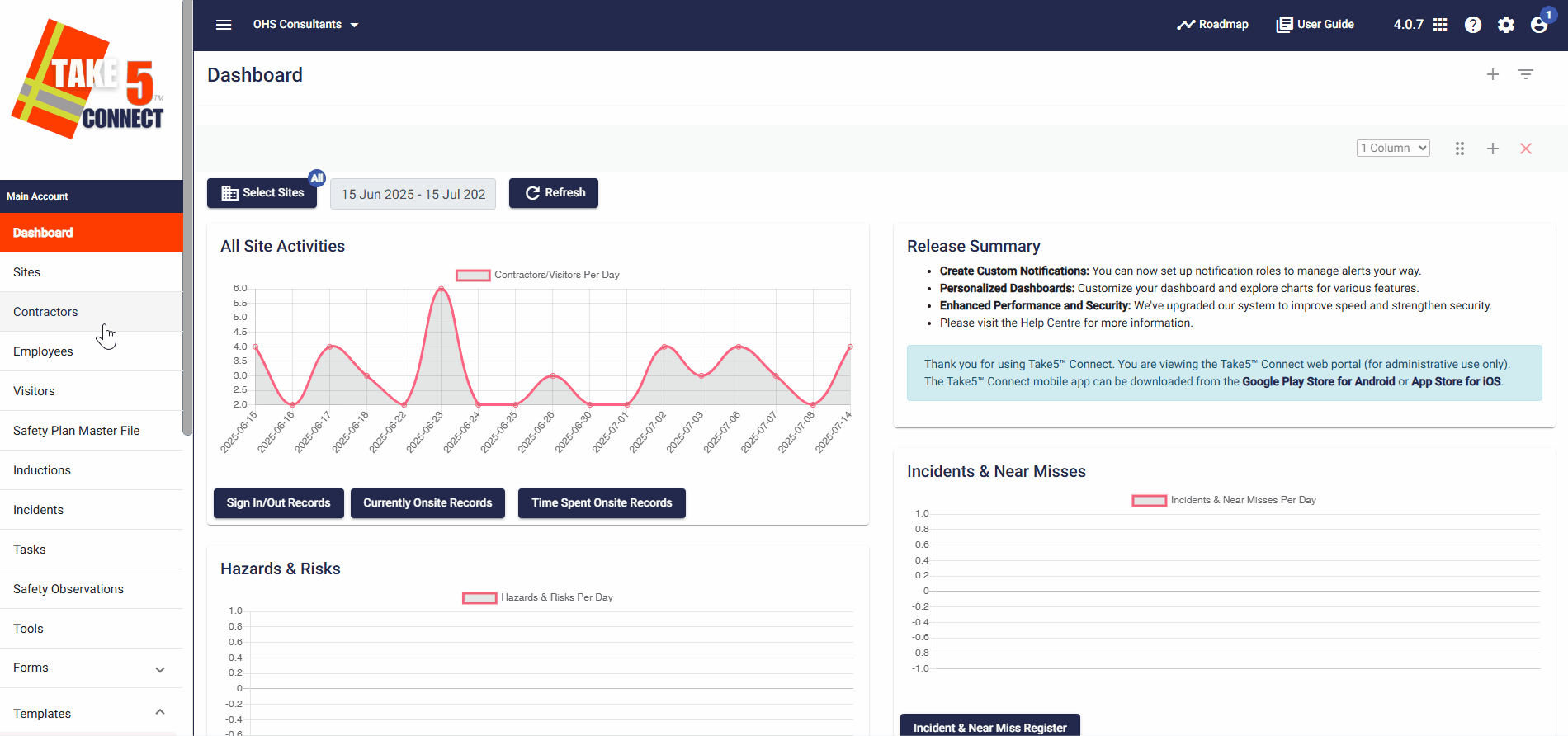The image size is (1568, 736).
Task: Open Safety Plan Master File
Action: (92, 431)
